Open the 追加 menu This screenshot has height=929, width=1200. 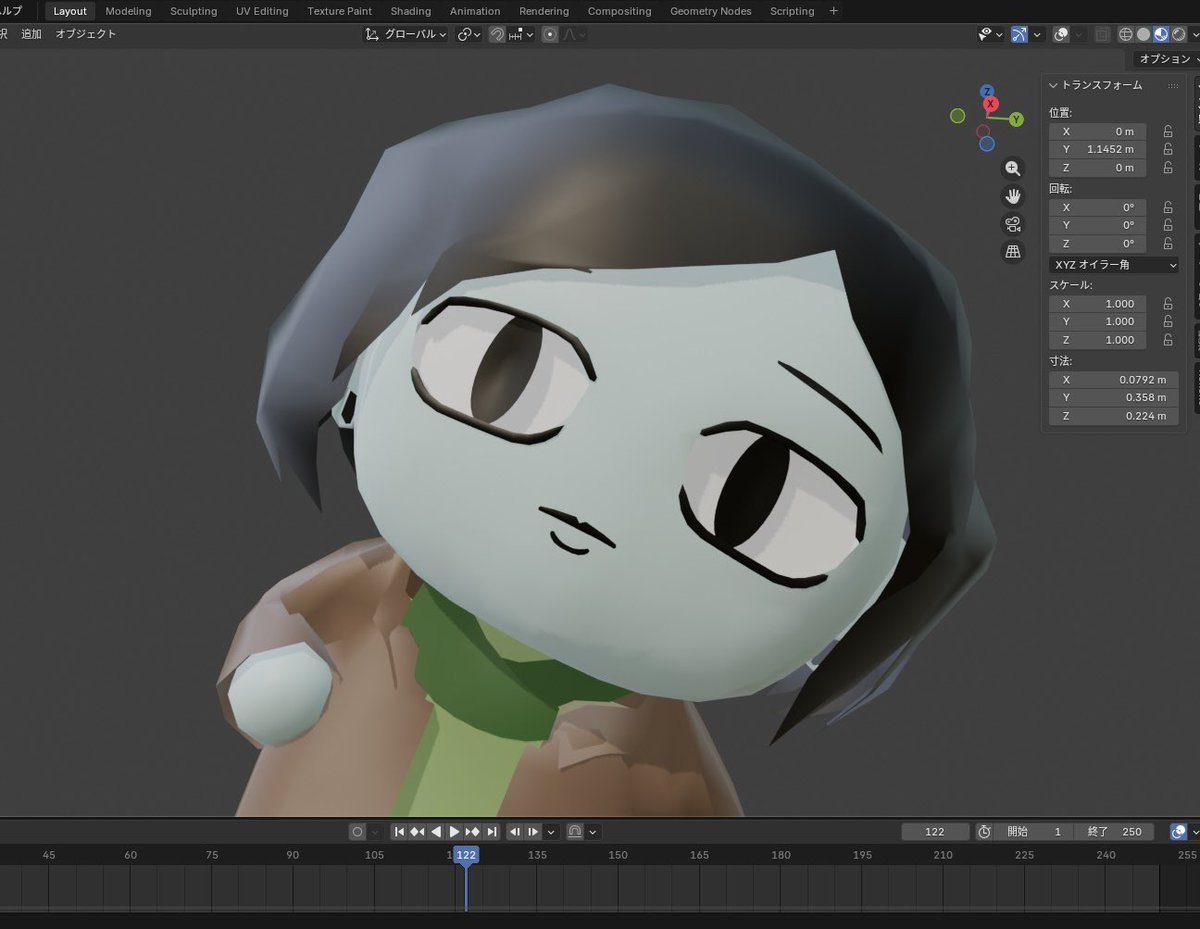pos(31,34)
